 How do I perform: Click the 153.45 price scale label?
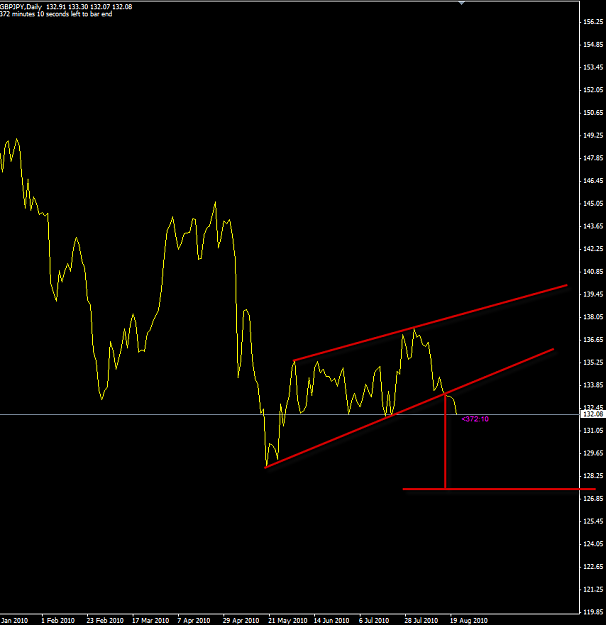click(x=593, y=67)
